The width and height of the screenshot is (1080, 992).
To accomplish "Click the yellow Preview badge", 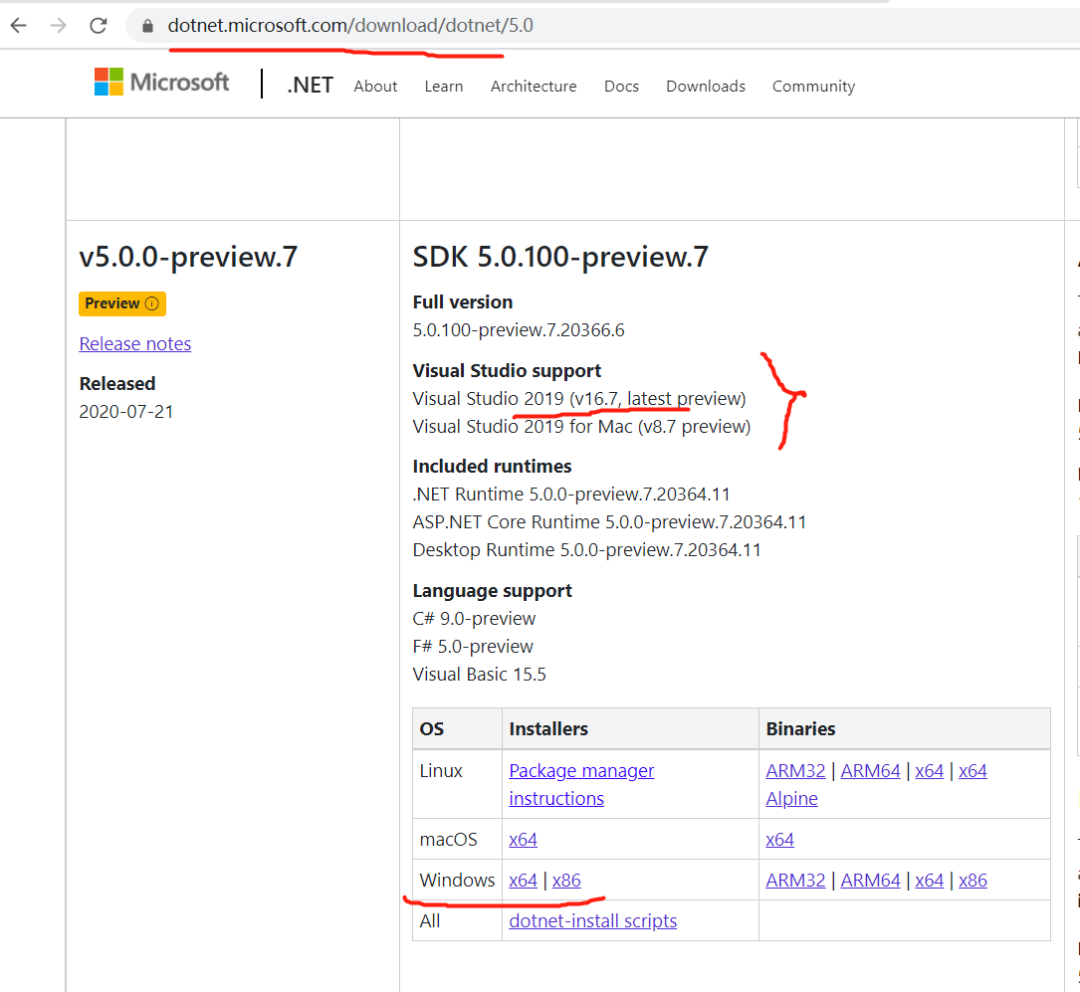I will point(122,304).
